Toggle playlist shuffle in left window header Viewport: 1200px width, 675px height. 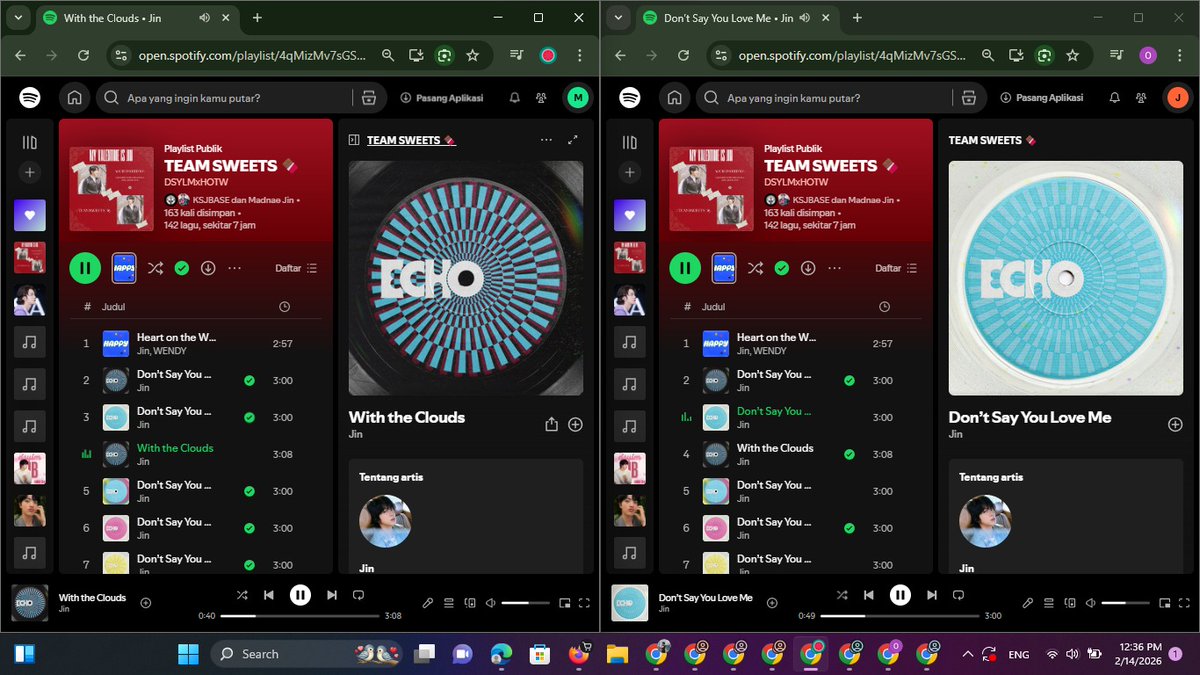[155, 268]
